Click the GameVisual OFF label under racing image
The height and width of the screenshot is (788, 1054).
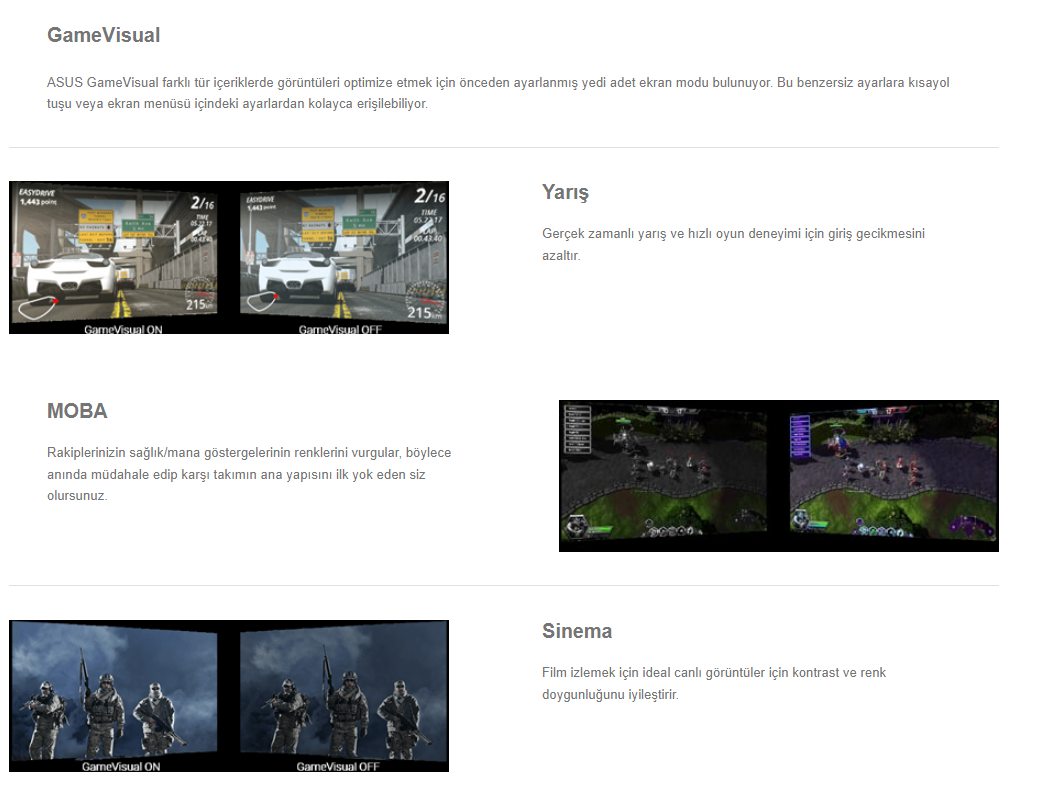[340, 329]
